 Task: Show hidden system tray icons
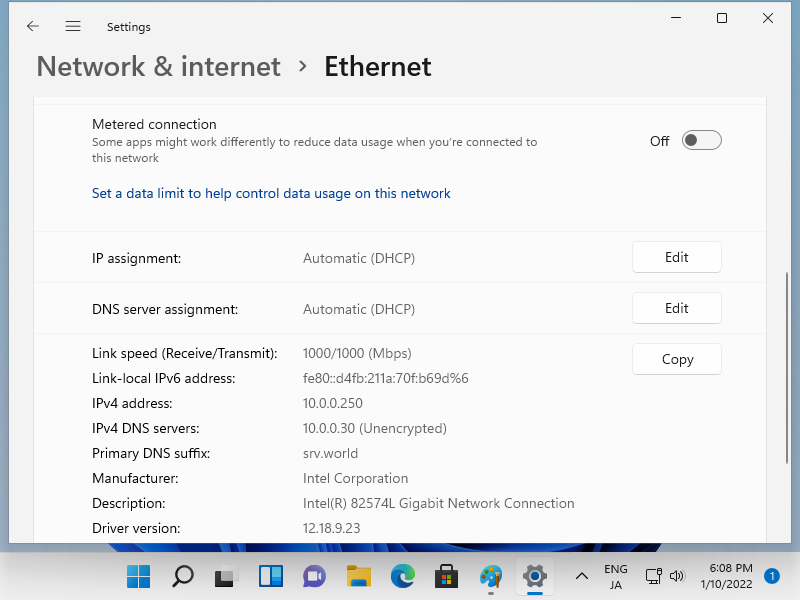click(x=581, y=576)
